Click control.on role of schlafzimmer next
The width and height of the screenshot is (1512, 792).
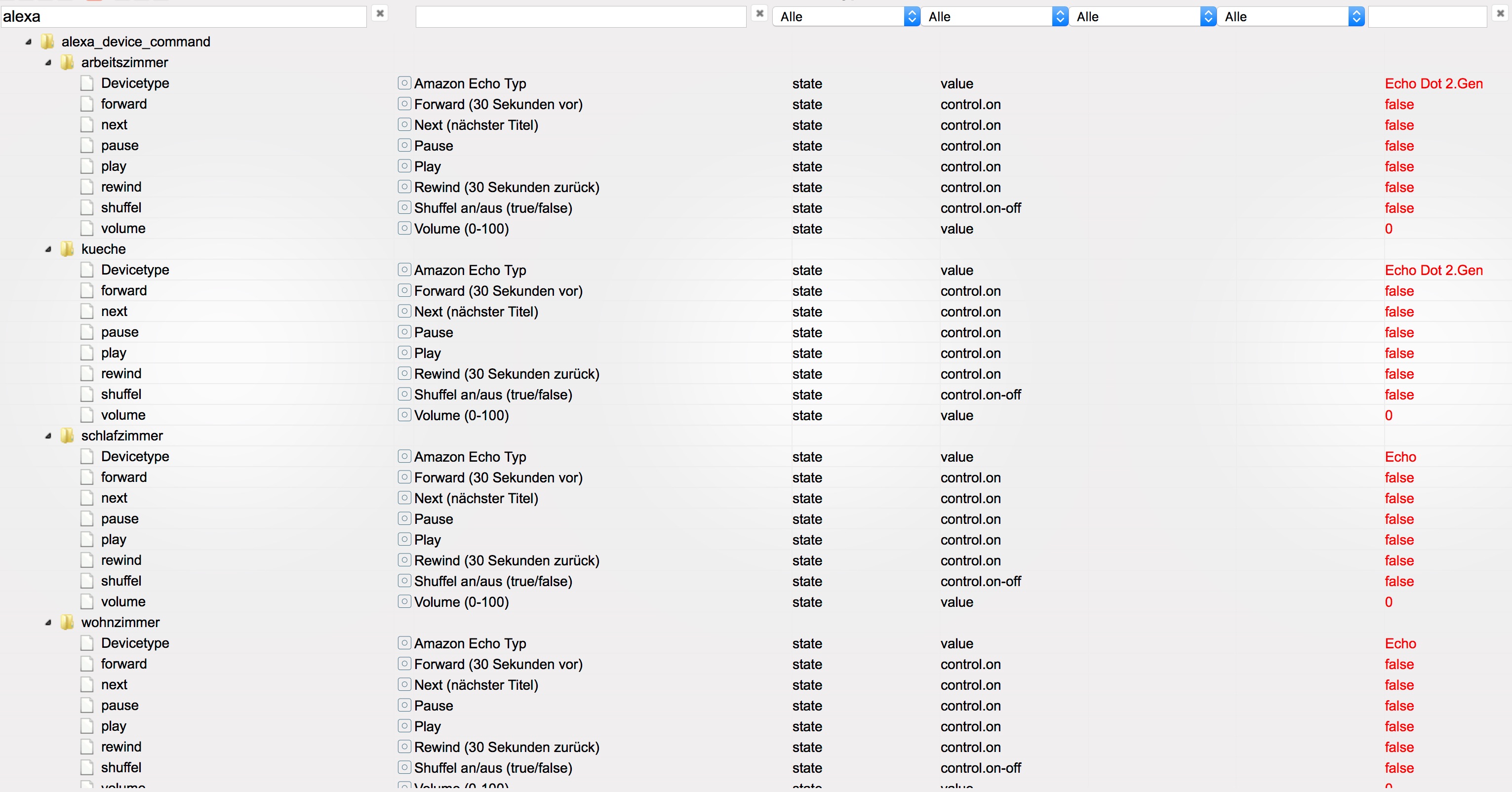970,498
